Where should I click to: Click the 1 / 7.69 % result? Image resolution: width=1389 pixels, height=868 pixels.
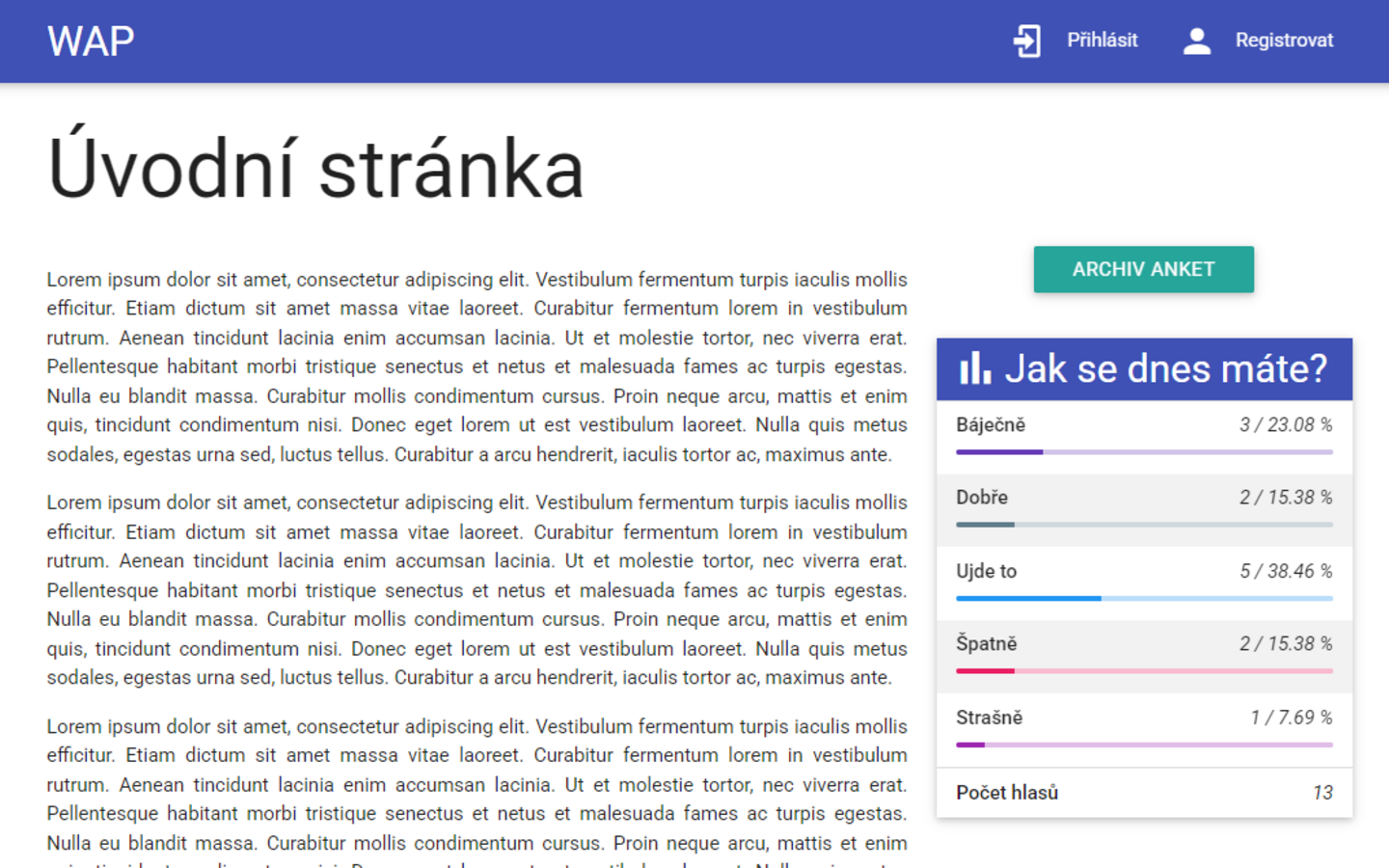[1292, 718]
